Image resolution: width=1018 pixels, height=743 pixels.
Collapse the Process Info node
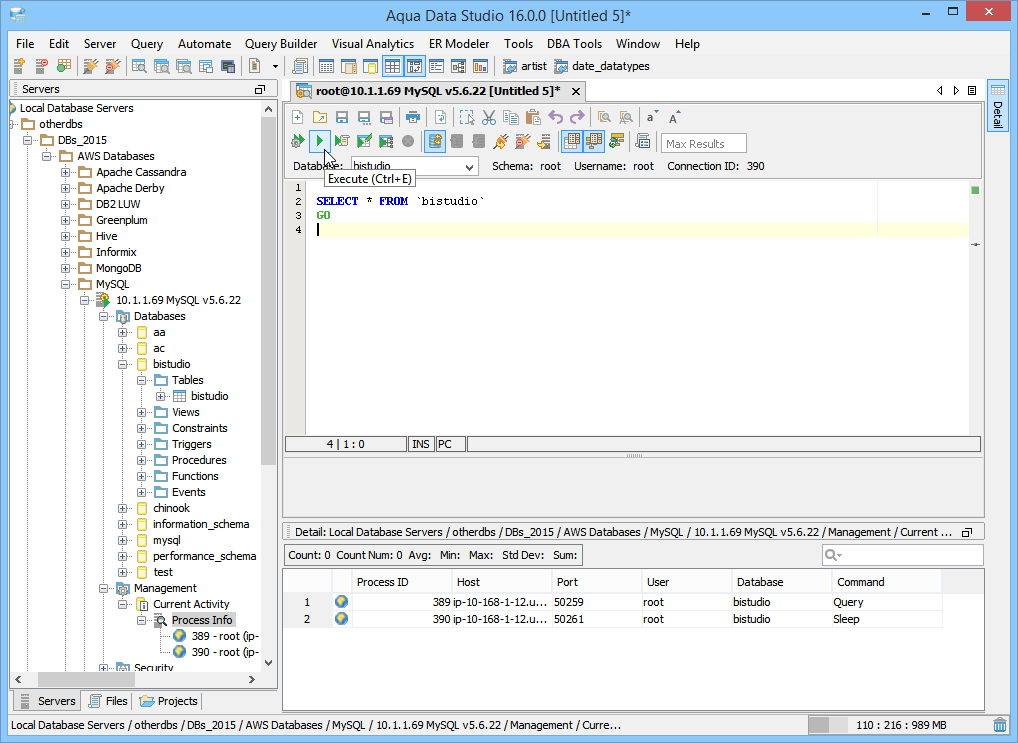[142, 620]
